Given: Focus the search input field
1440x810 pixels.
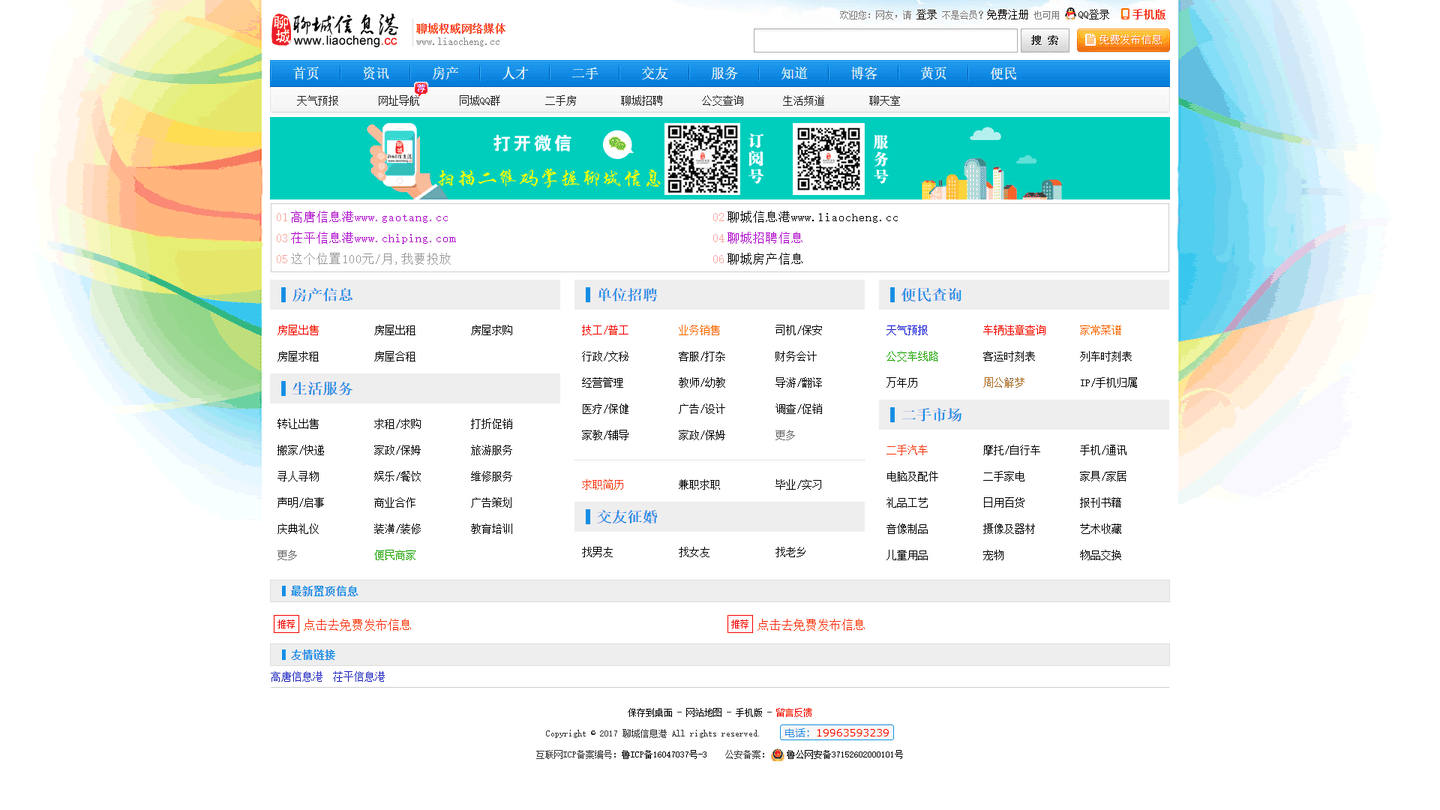Looking at the screenshot, I should click(x=885, y=40).
